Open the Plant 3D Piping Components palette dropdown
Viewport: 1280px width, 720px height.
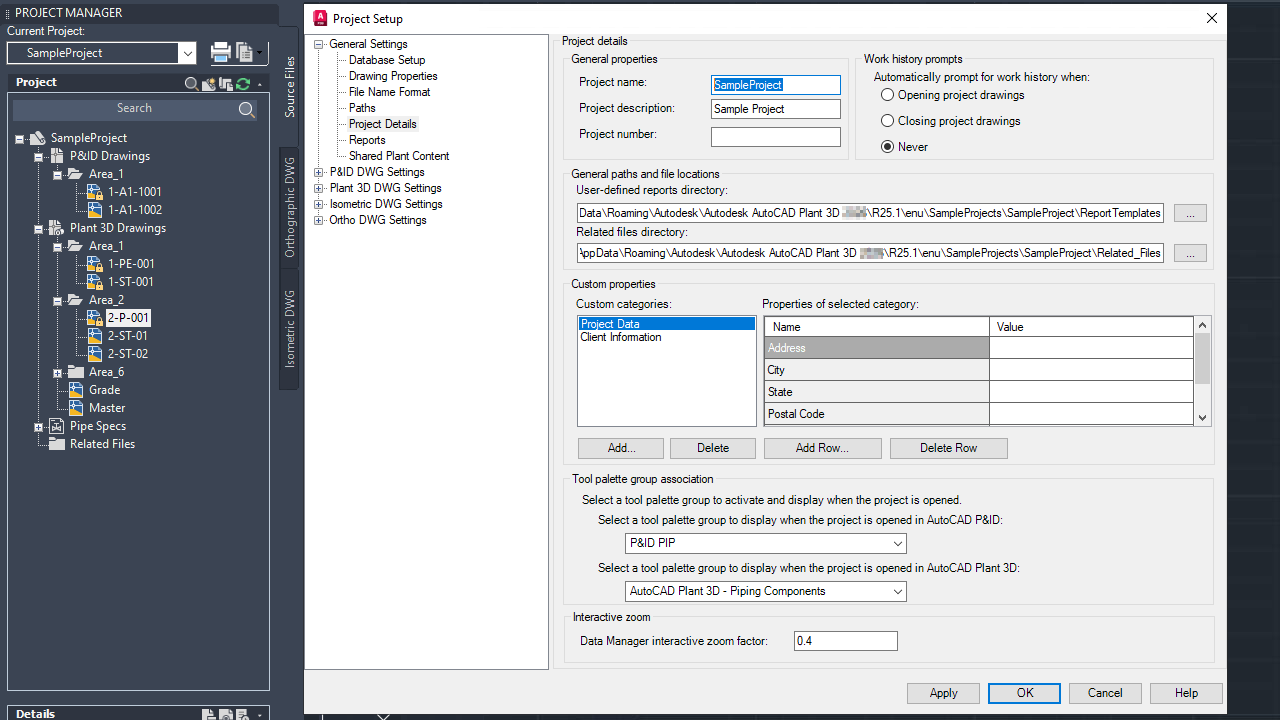(x=897, y=591)
